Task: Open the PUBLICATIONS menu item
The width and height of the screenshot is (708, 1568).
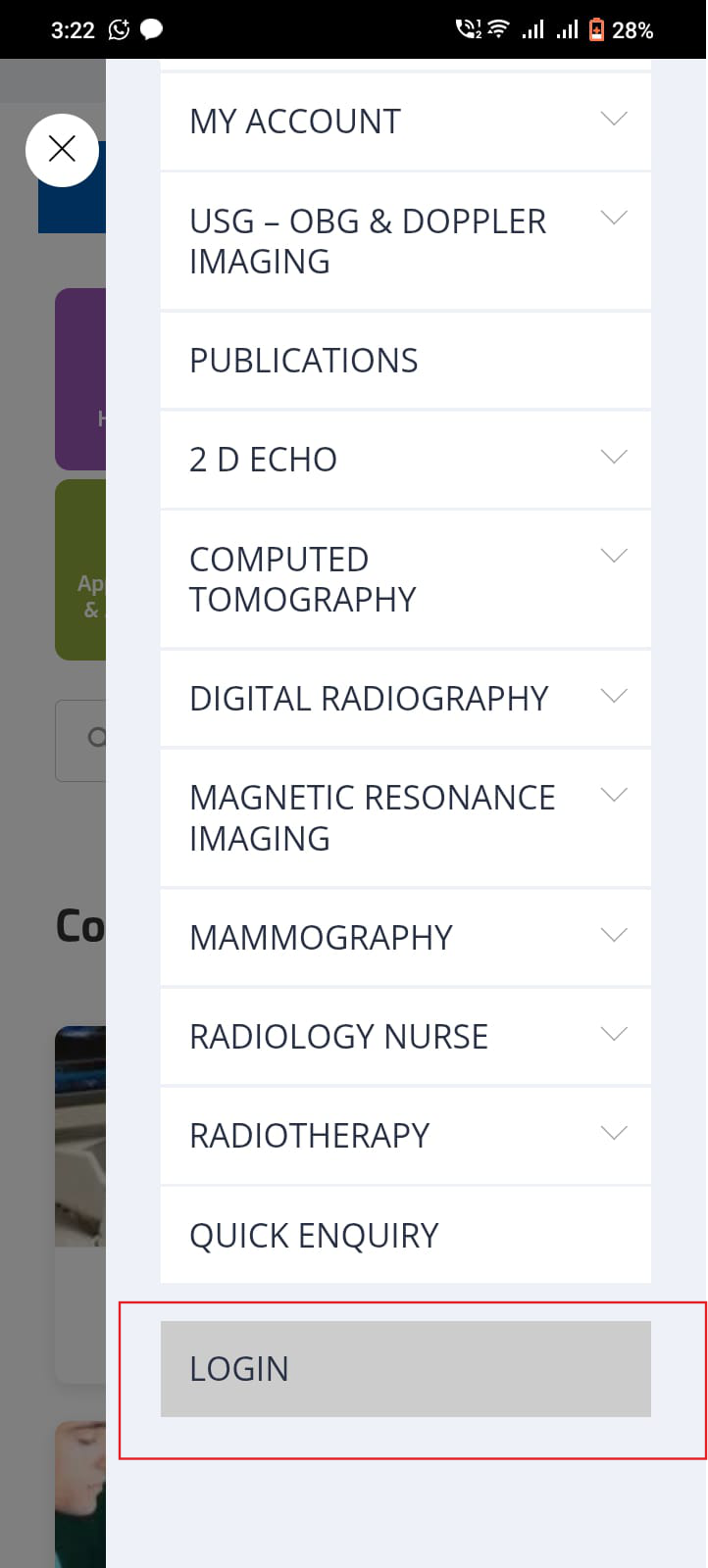Action: (x=406, y=361)
